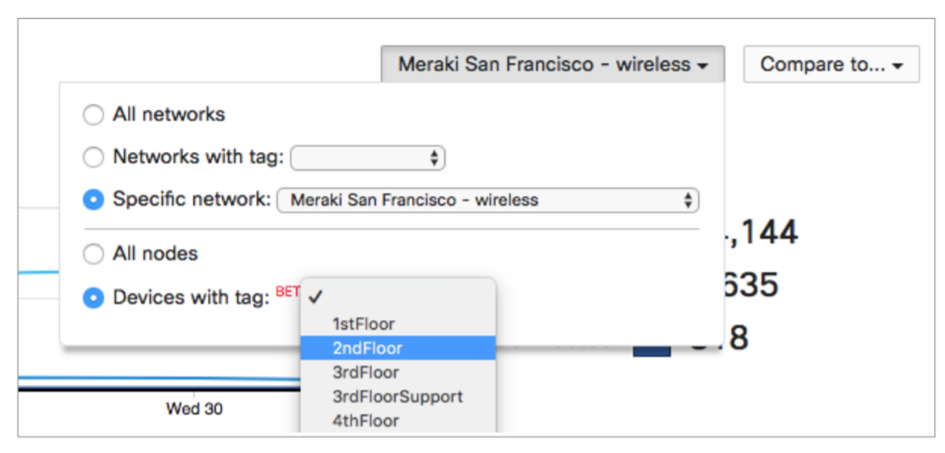Select the highlighted 2ndFloor tag option

pos(366,348)
